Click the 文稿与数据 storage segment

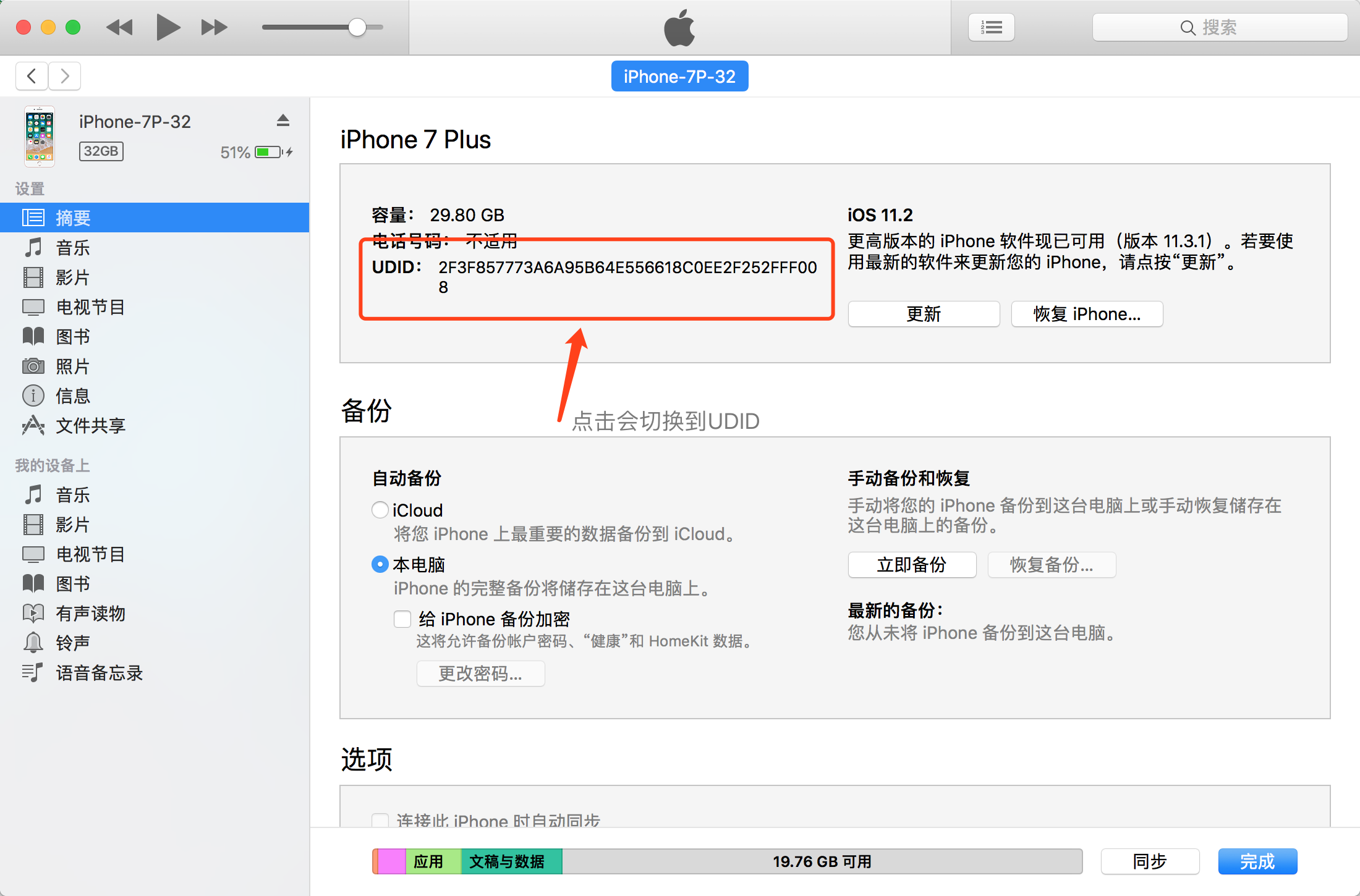click(x=512, y=861)
